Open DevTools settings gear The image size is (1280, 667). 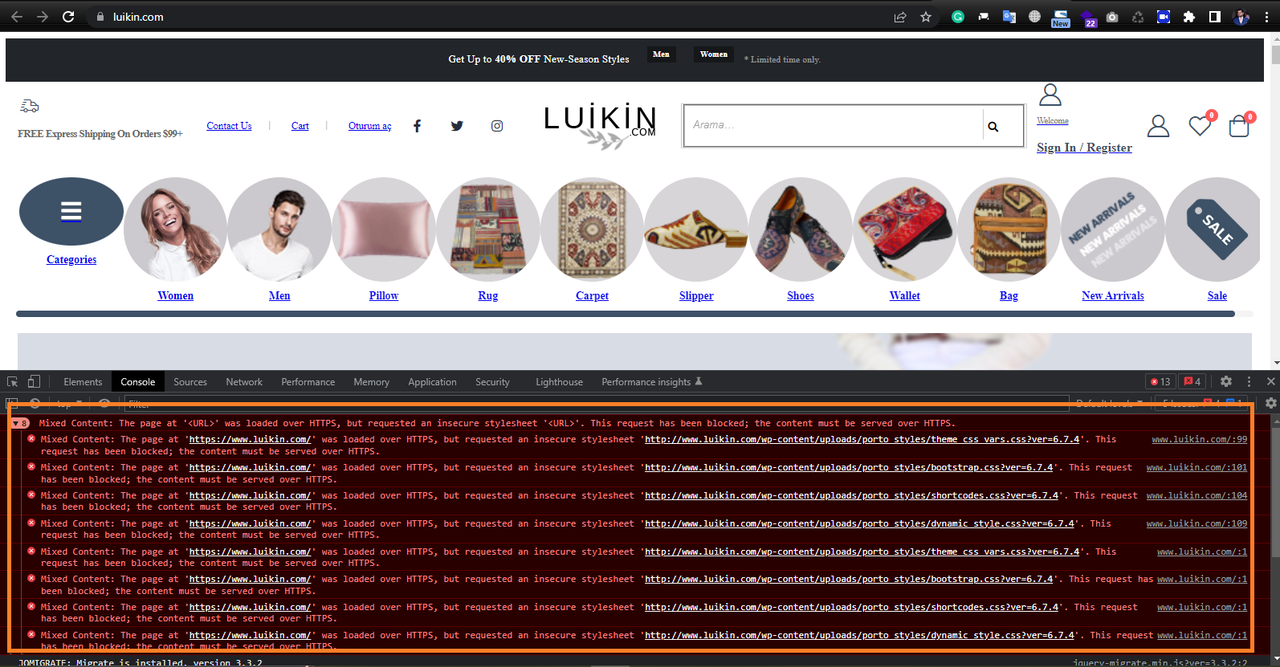point(1226,382)
